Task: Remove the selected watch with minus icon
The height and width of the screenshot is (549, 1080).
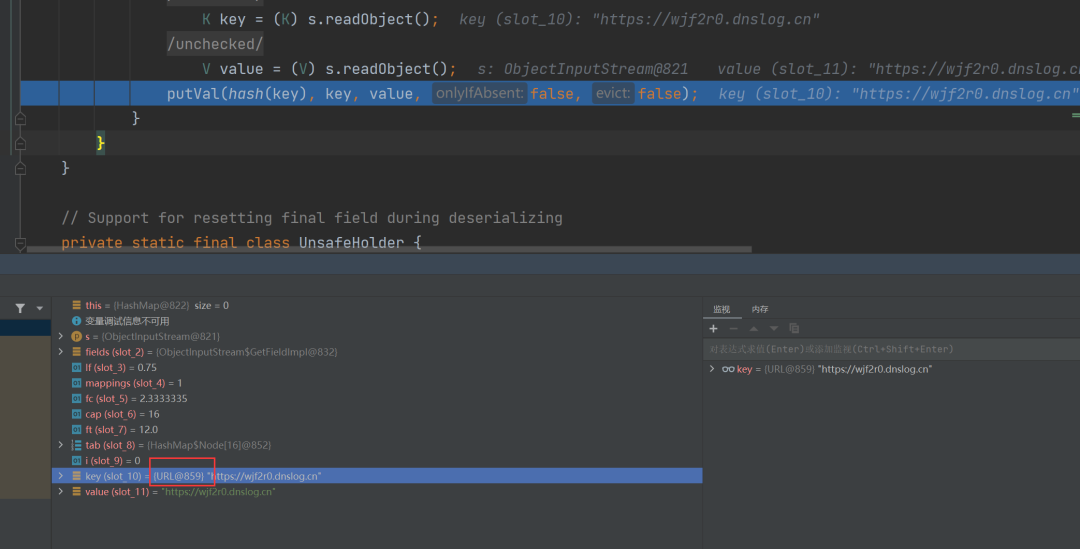Action: point(734,329)
